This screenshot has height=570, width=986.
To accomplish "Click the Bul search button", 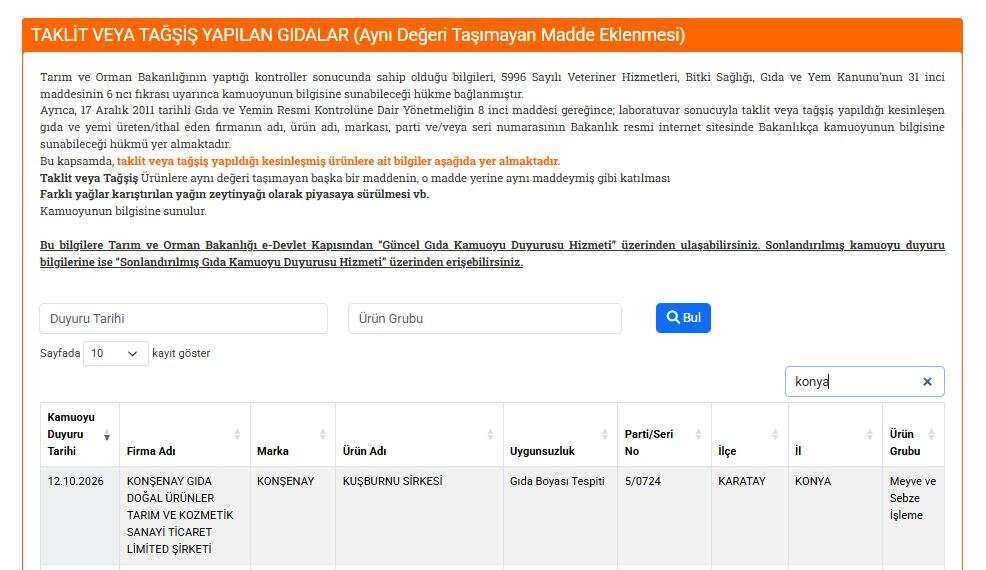I will [683, 318].
